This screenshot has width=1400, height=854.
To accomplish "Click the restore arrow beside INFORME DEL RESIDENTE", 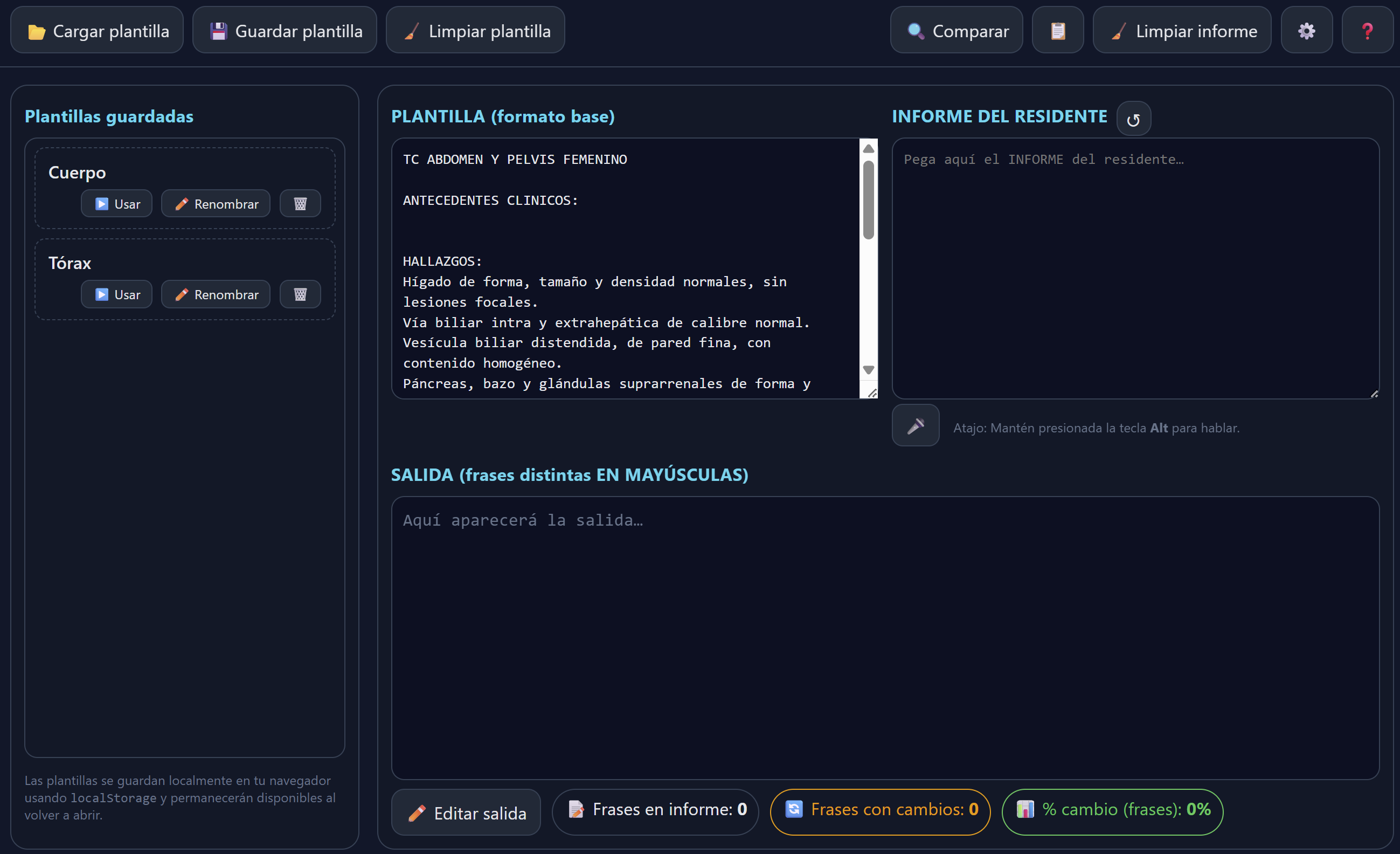I will click(1133, 119).
